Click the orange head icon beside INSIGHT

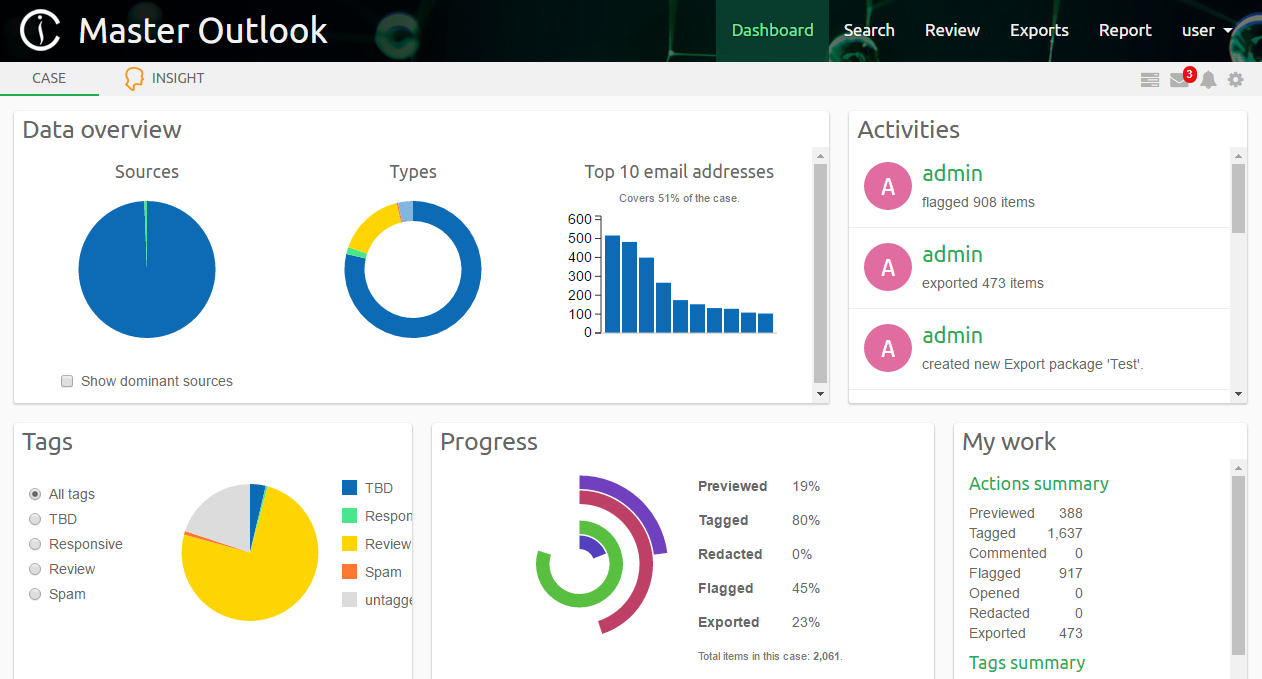[x=132, y=78]
